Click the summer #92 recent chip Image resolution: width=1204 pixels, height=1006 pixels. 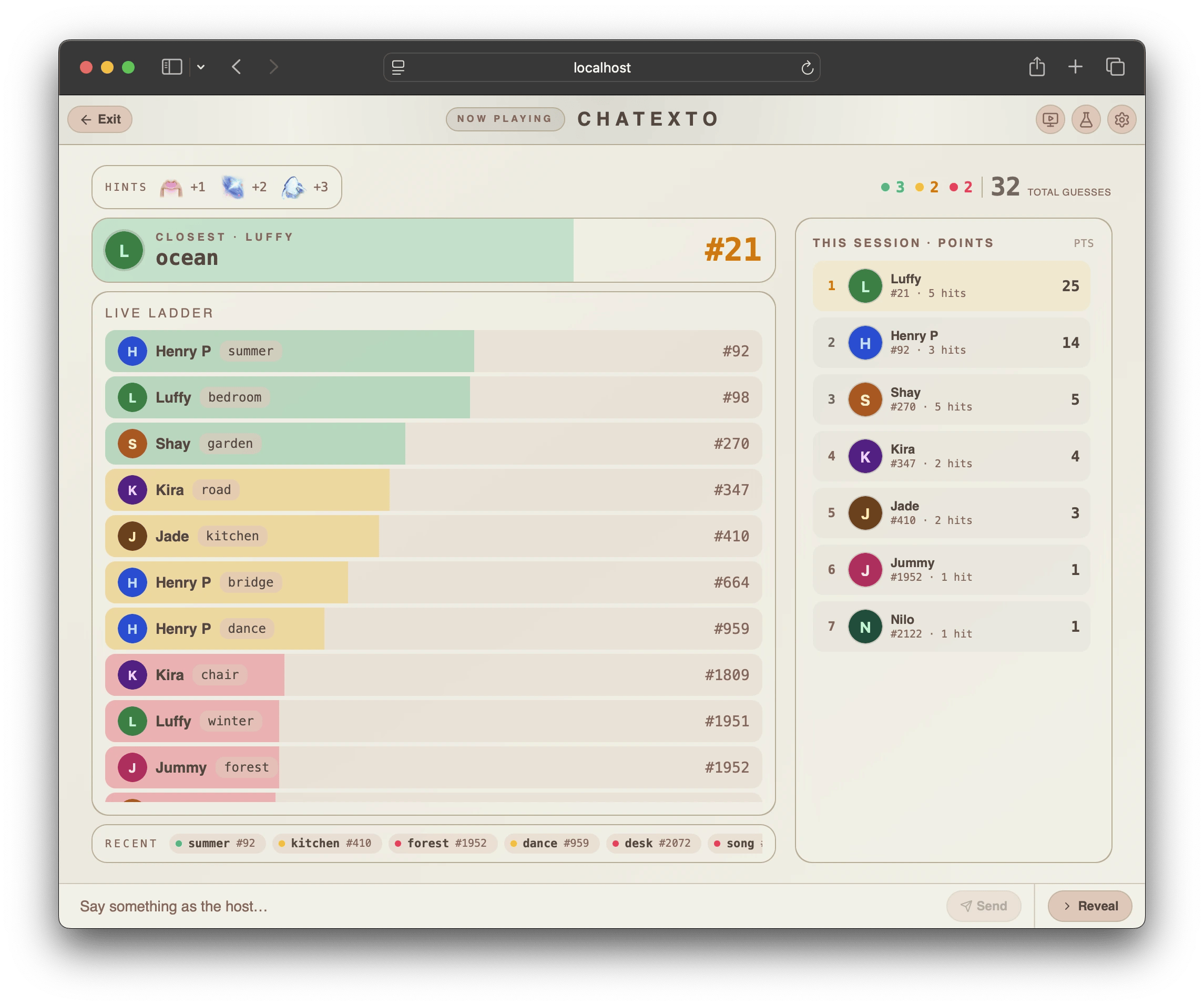click(x=217, y=843)
